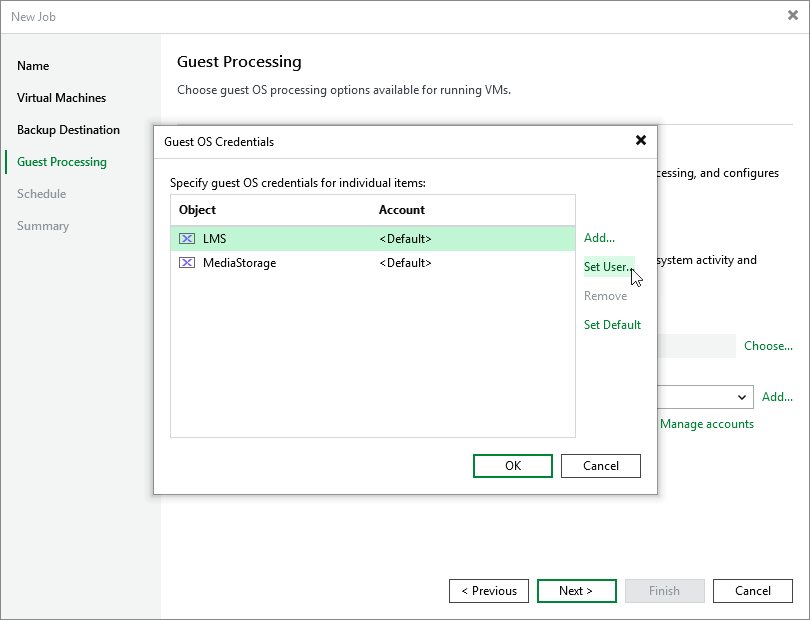810x620 pixels.
Task: Click the MediaStorage VM icon
Action: [187, 263]
